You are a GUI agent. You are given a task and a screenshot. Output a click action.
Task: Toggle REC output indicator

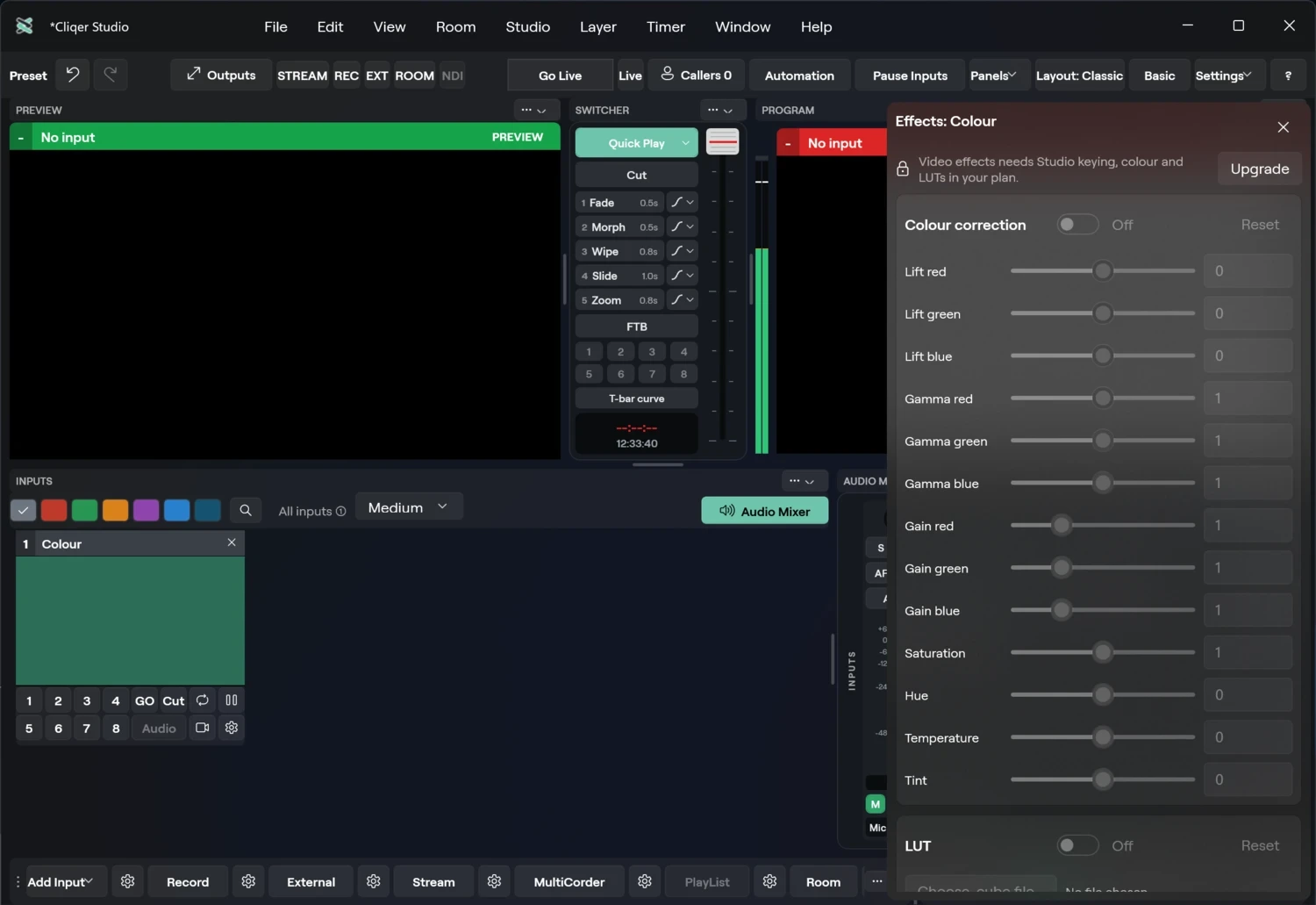(347, 75)
